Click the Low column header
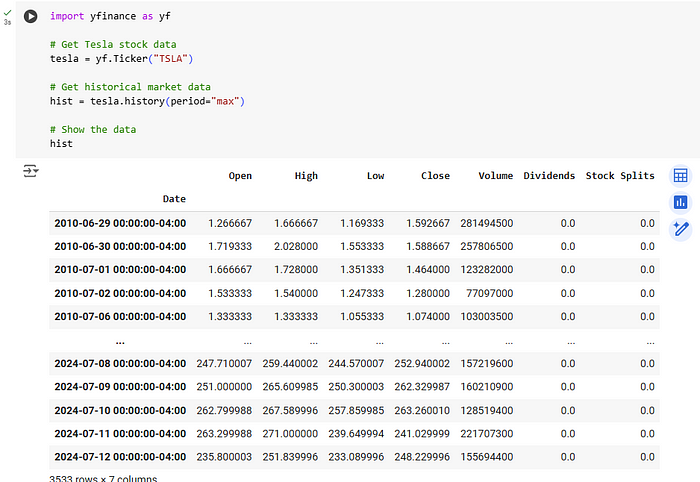Viewport: 700px width, 482px height. 375,176
